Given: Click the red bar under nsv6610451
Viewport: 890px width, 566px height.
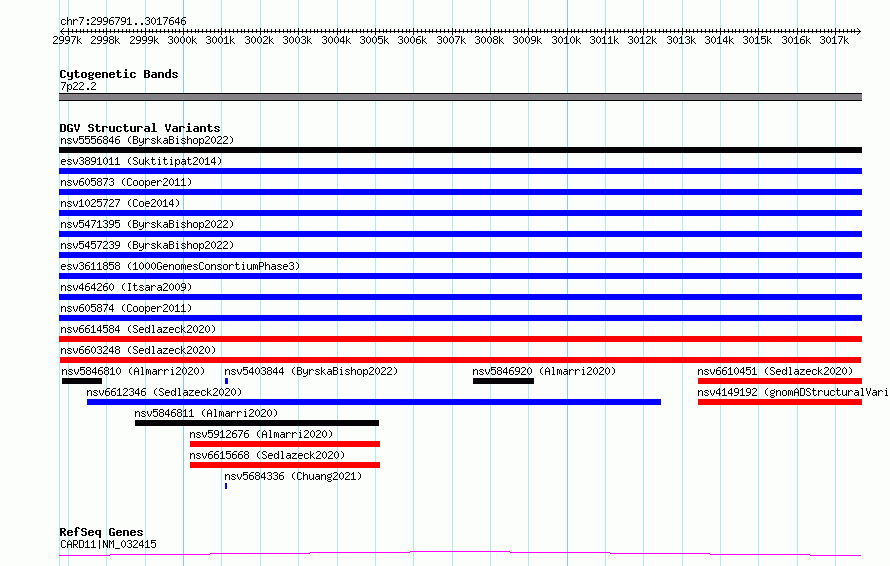Looking at the screenshot, I should tap(780, 381).
